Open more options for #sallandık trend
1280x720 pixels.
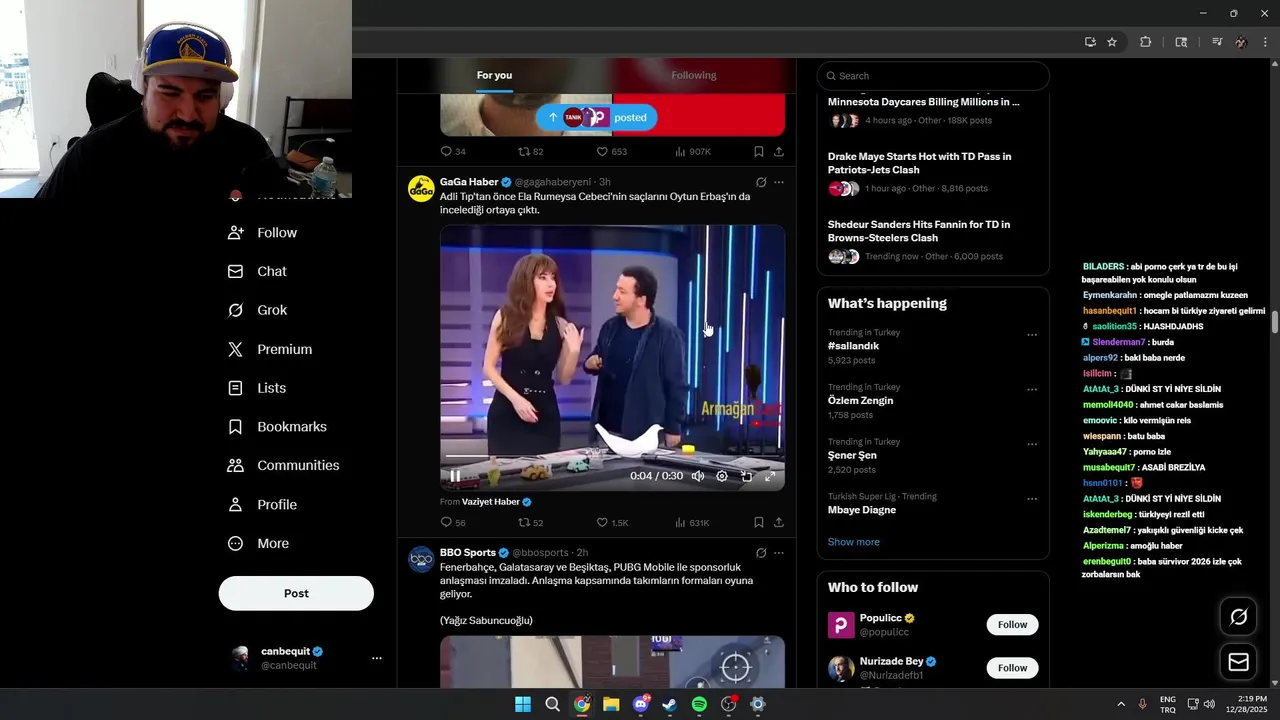(x=1032, y=335)
